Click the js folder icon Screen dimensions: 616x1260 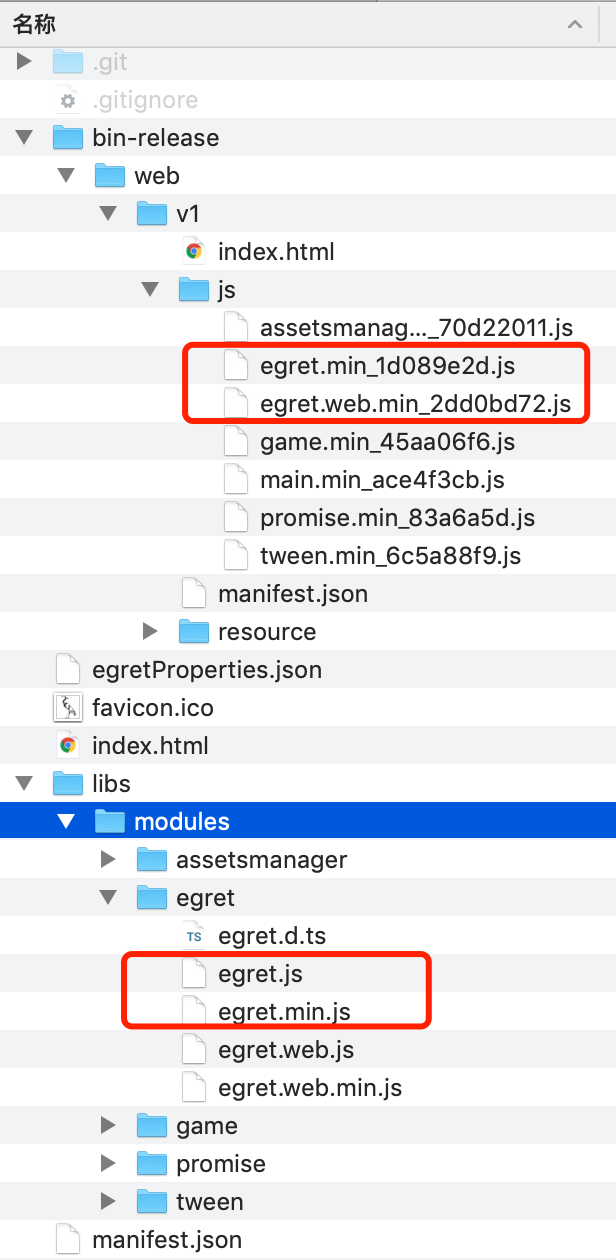pyautogui.click(x=193, y=290)
